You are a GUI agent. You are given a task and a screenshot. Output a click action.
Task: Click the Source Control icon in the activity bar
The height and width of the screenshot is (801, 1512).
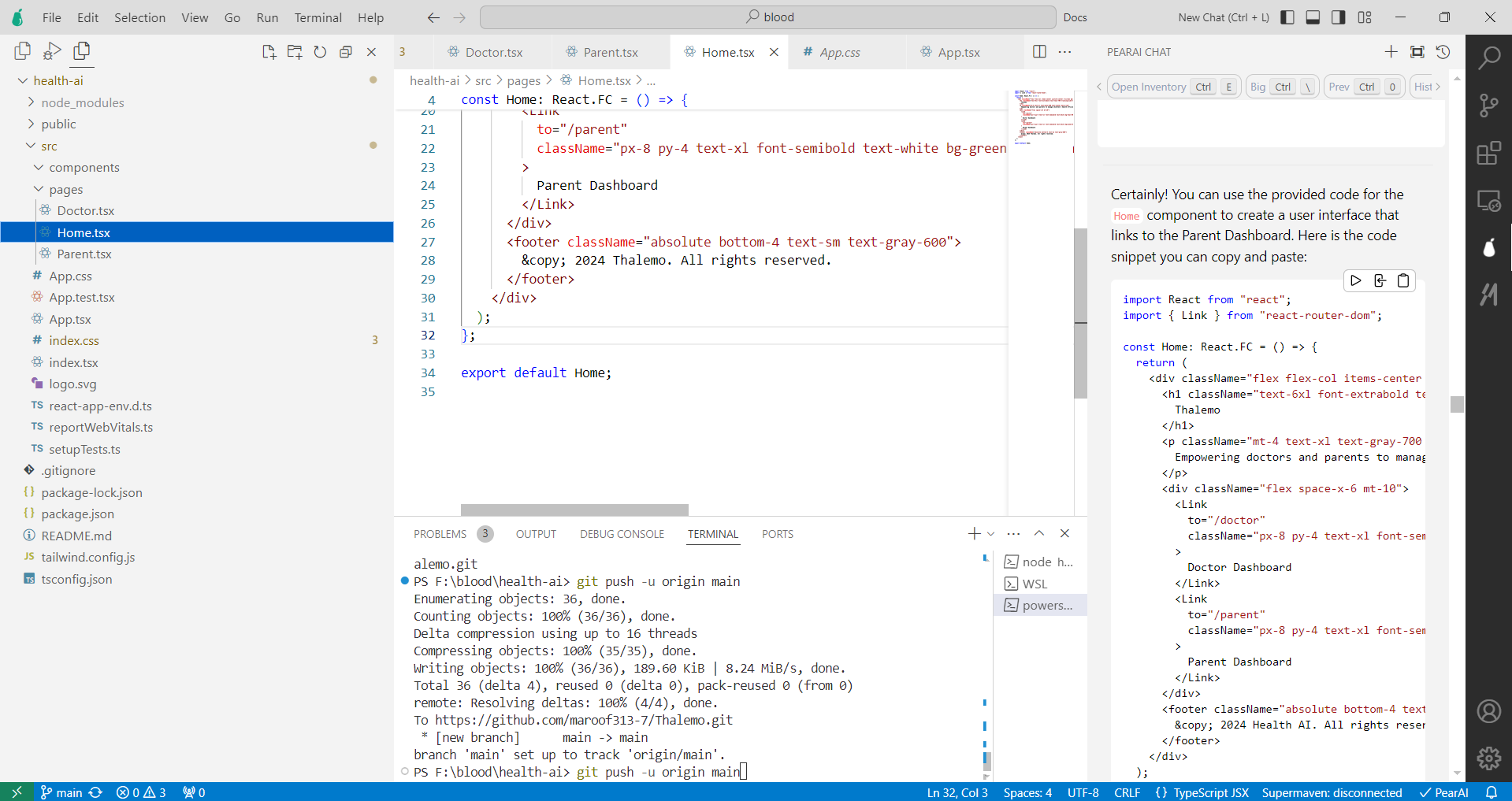click(x=1488, y=106)
